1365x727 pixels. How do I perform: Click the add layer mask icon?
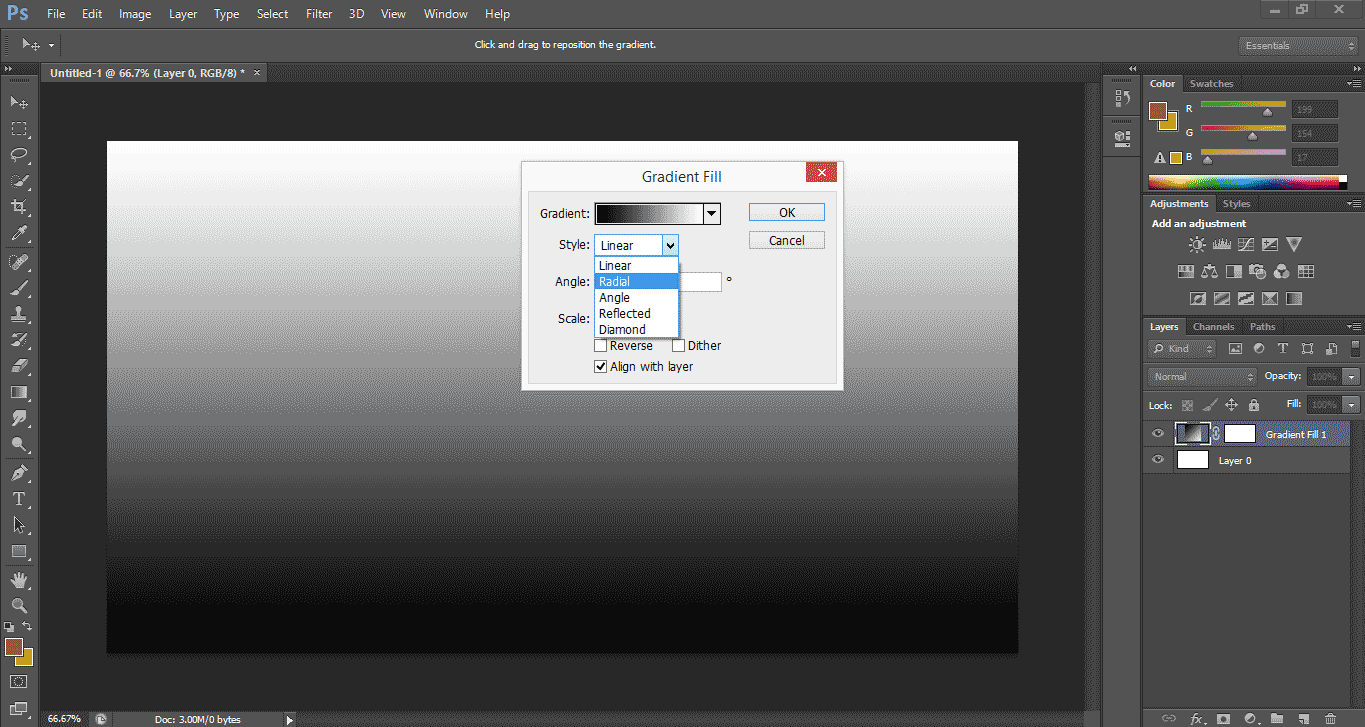[1223, 718]
